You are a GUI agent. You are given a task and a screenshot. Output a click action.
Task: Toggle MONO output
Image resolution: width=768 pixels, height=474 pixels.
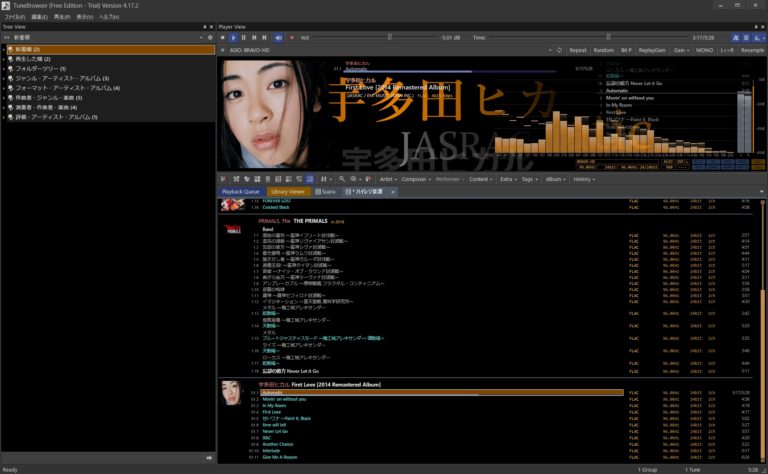[704, 50]
